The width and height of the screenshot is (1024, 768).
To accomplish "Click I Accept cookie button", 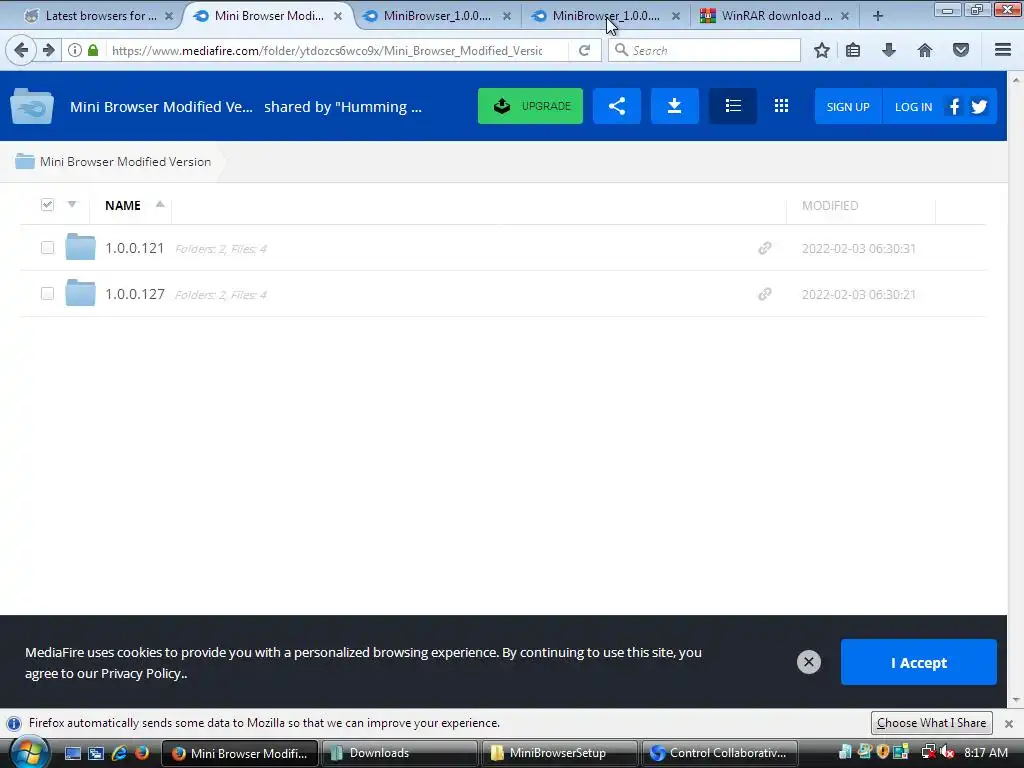I will 918,662.
